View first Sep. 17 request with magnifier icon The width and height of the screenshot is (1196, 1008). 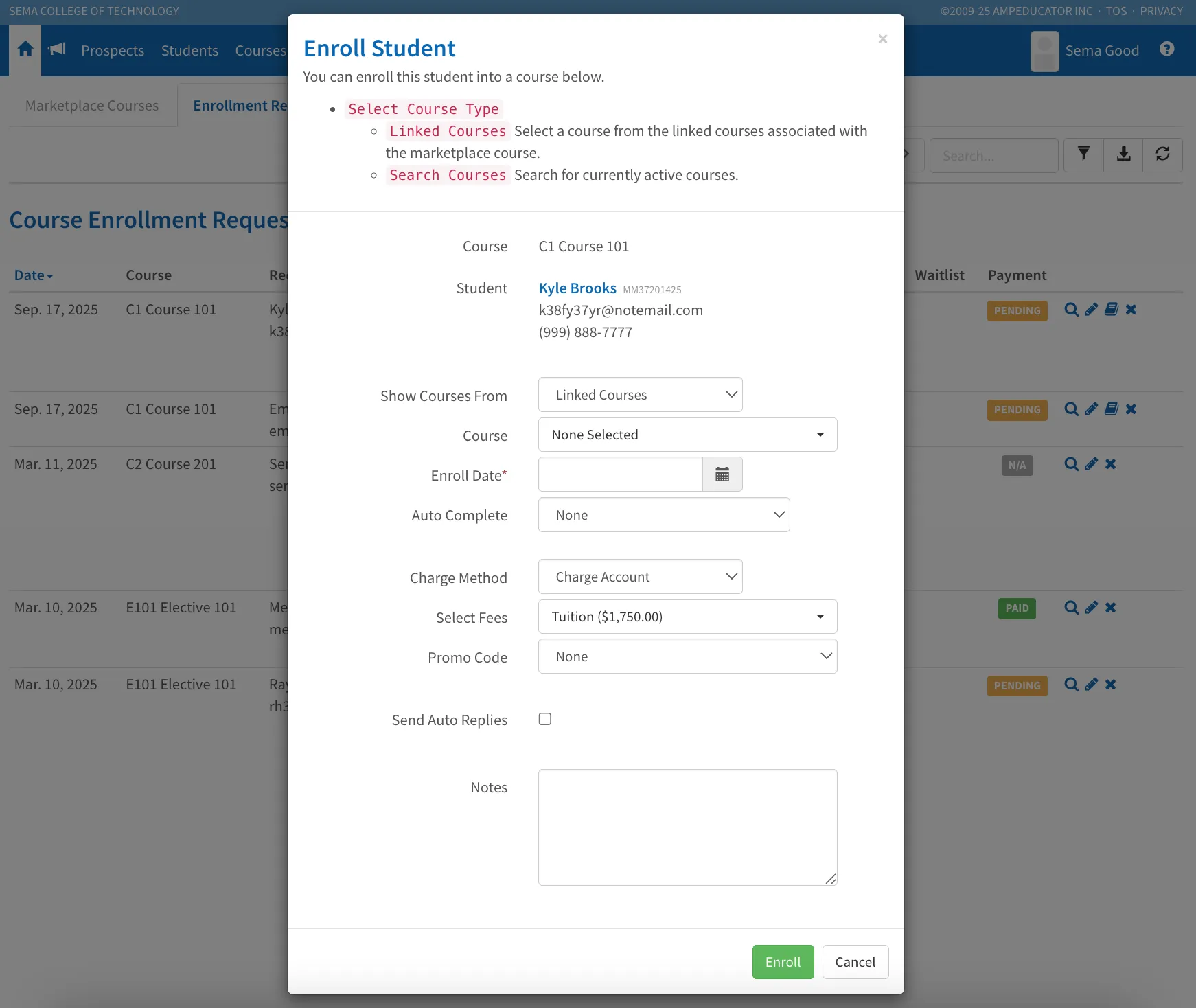1071,310
